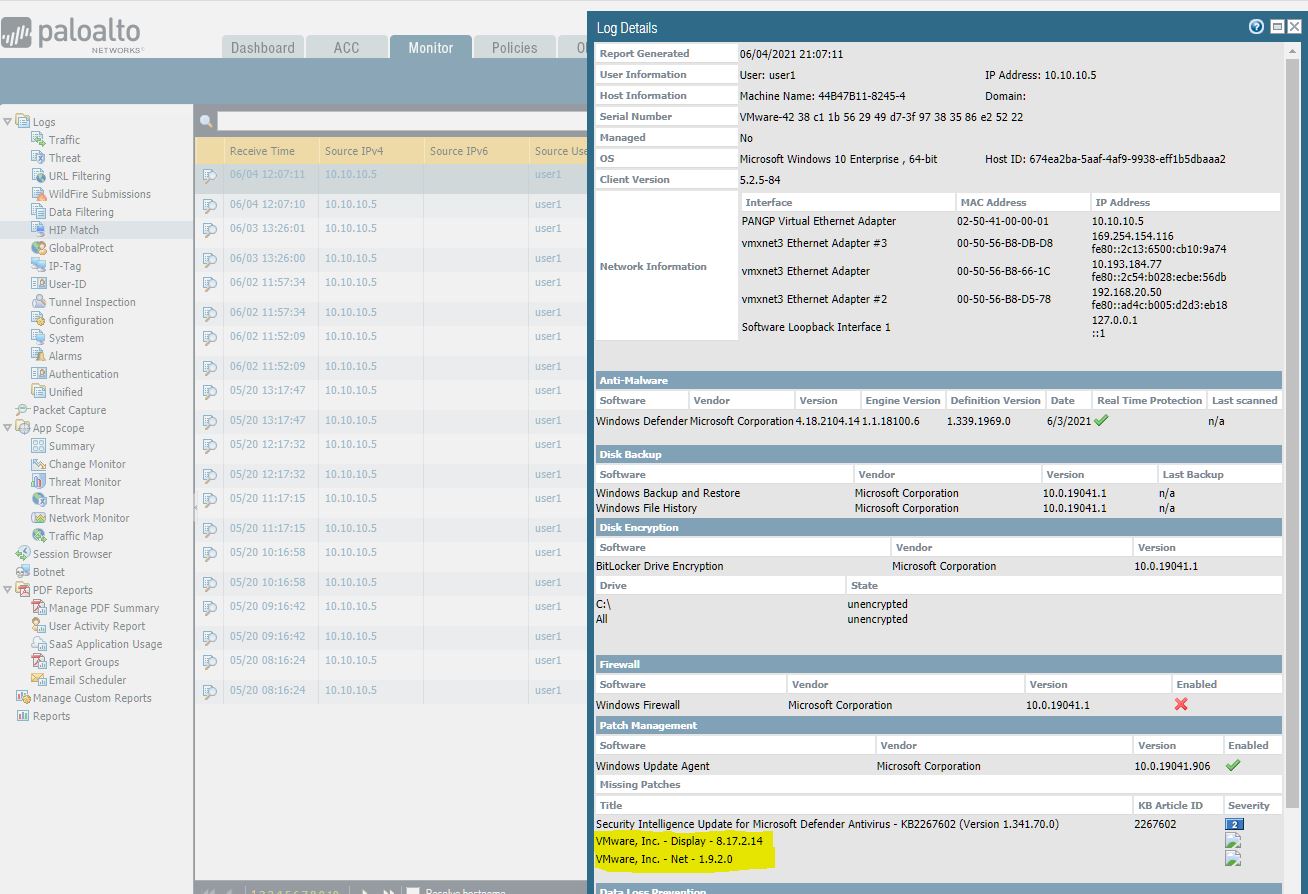Switch to the ACC tab

(x=346, y=46)
